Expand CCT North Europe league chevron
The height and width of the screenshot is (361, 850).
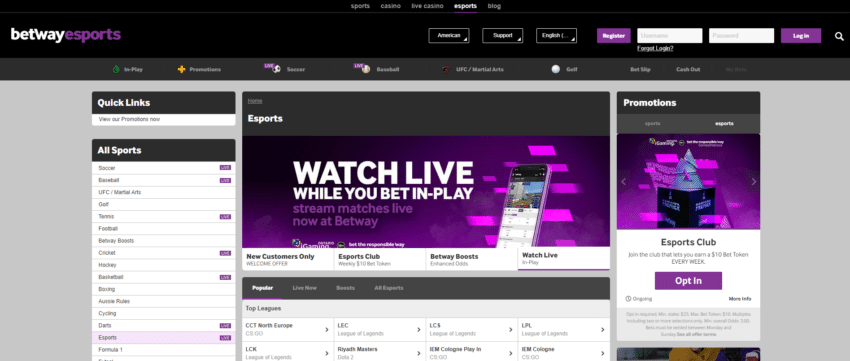[326, 330]
